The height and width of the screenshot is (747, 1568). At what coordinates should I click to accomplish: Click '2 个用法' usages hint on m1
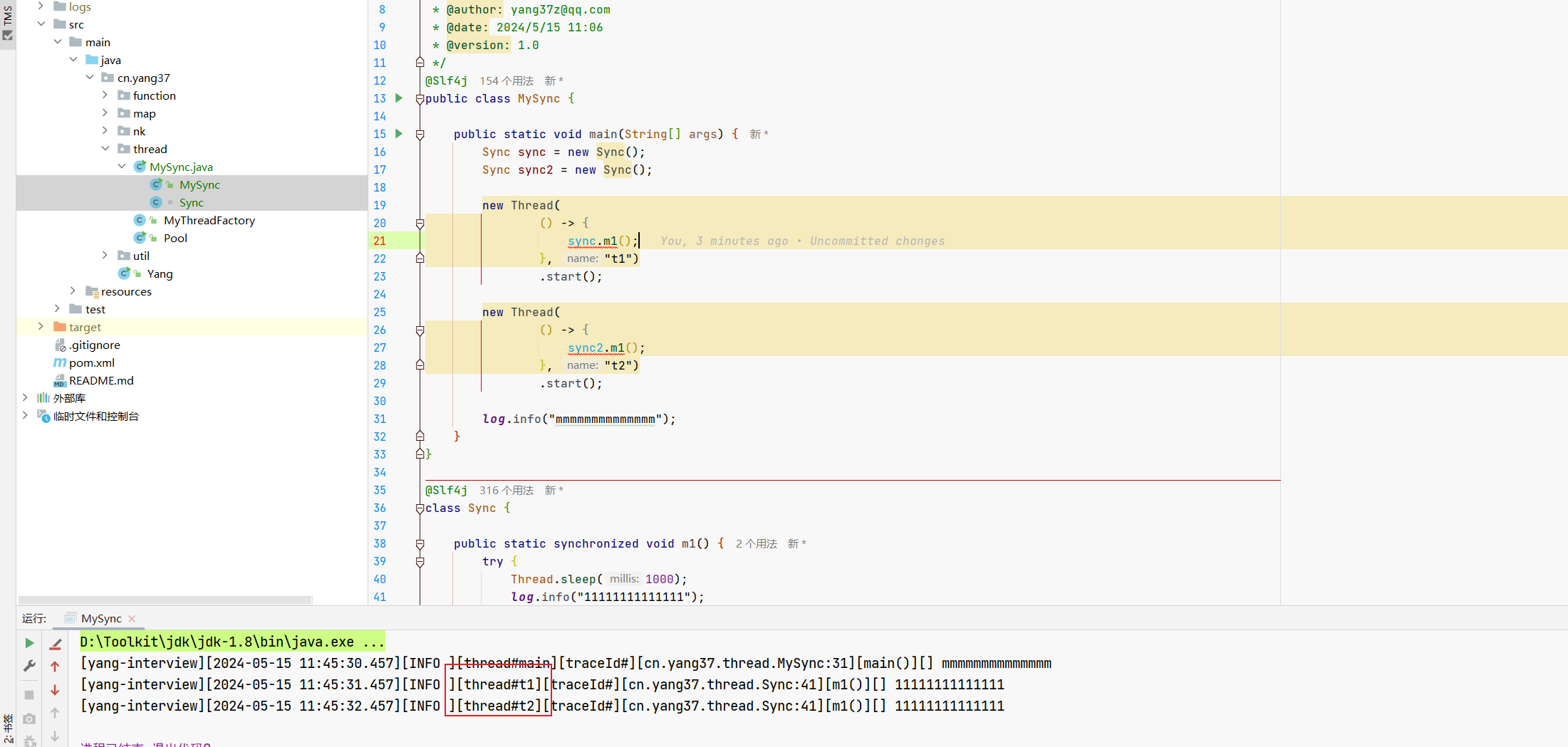[x=757, y=543]
